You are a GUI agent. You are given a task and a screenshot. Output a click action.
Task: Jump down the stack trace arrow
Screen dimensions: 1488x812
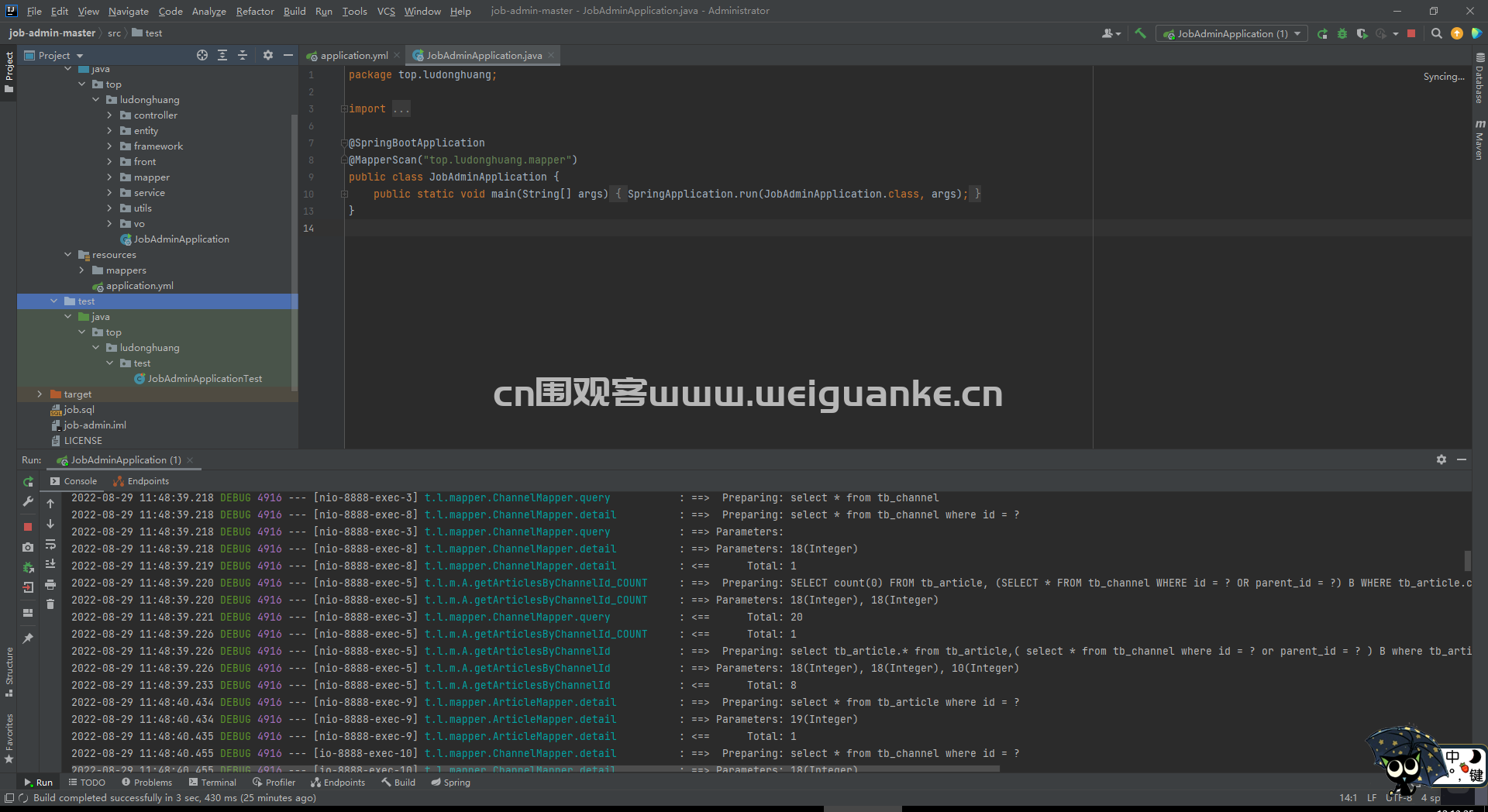[x=50, y=525]
